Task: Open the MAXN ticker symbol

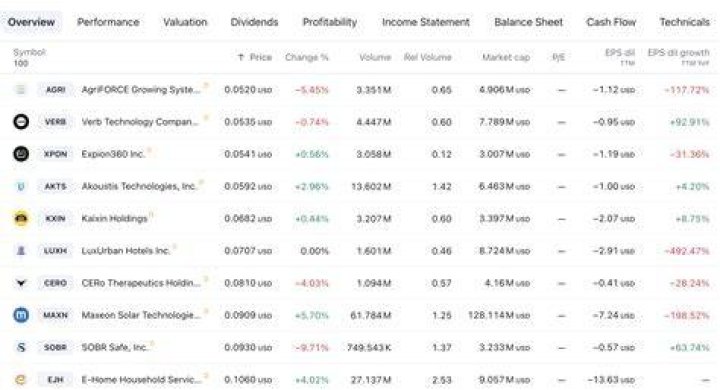Action: (x=55, y=315)
